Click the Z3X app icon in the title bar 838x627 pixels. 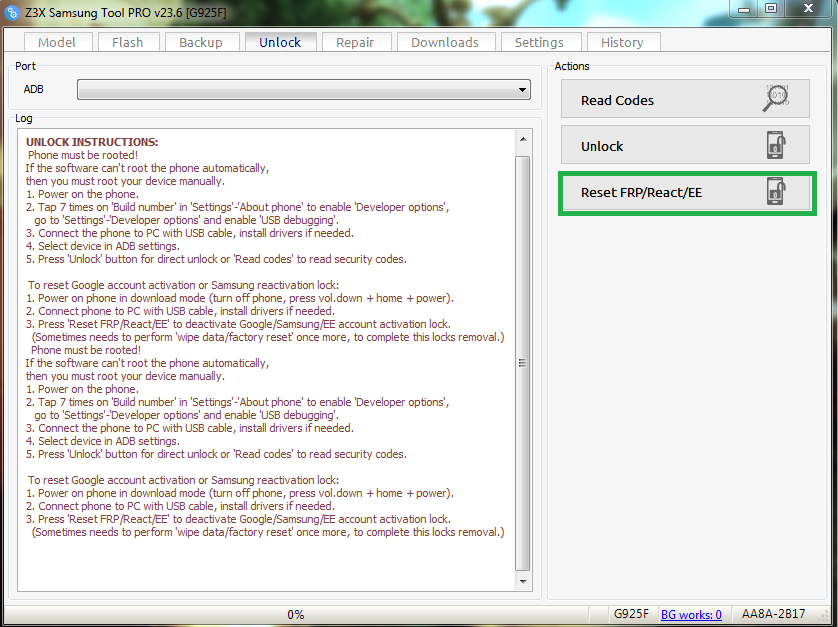coord(11,12)
